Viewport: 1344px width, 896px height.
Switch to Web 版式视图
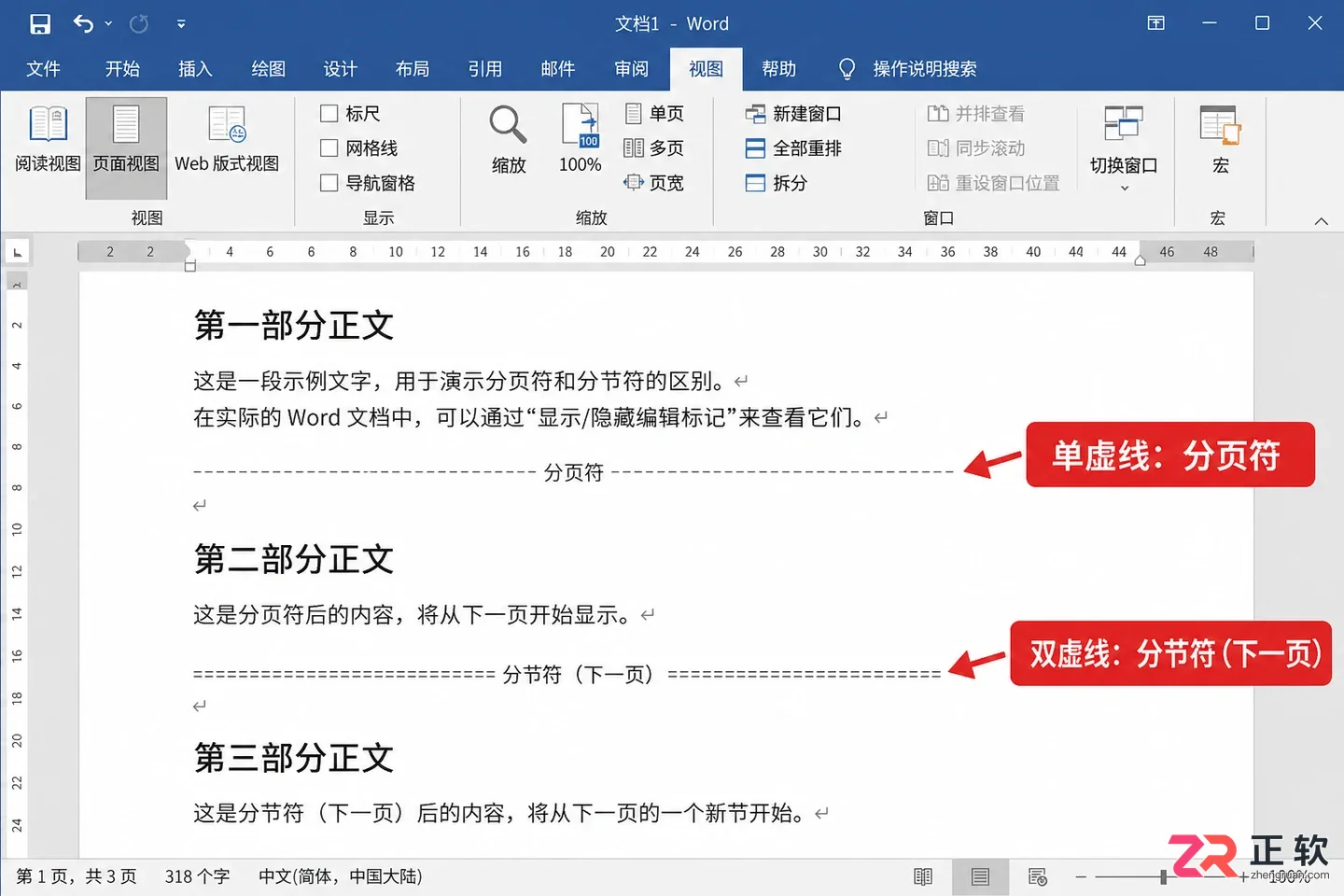(227, 140)
